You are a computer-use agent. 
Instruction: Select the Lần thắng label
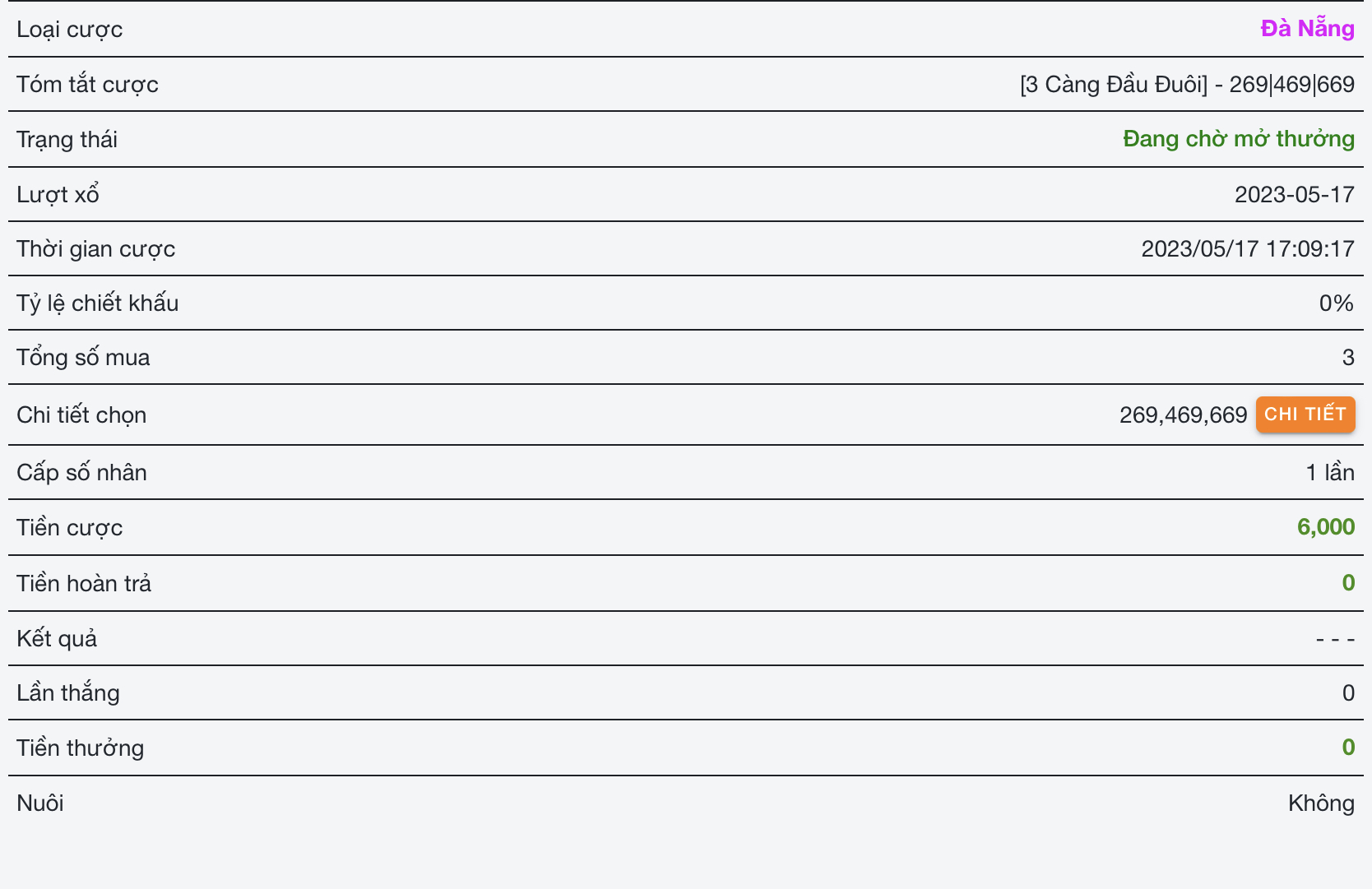68,693
